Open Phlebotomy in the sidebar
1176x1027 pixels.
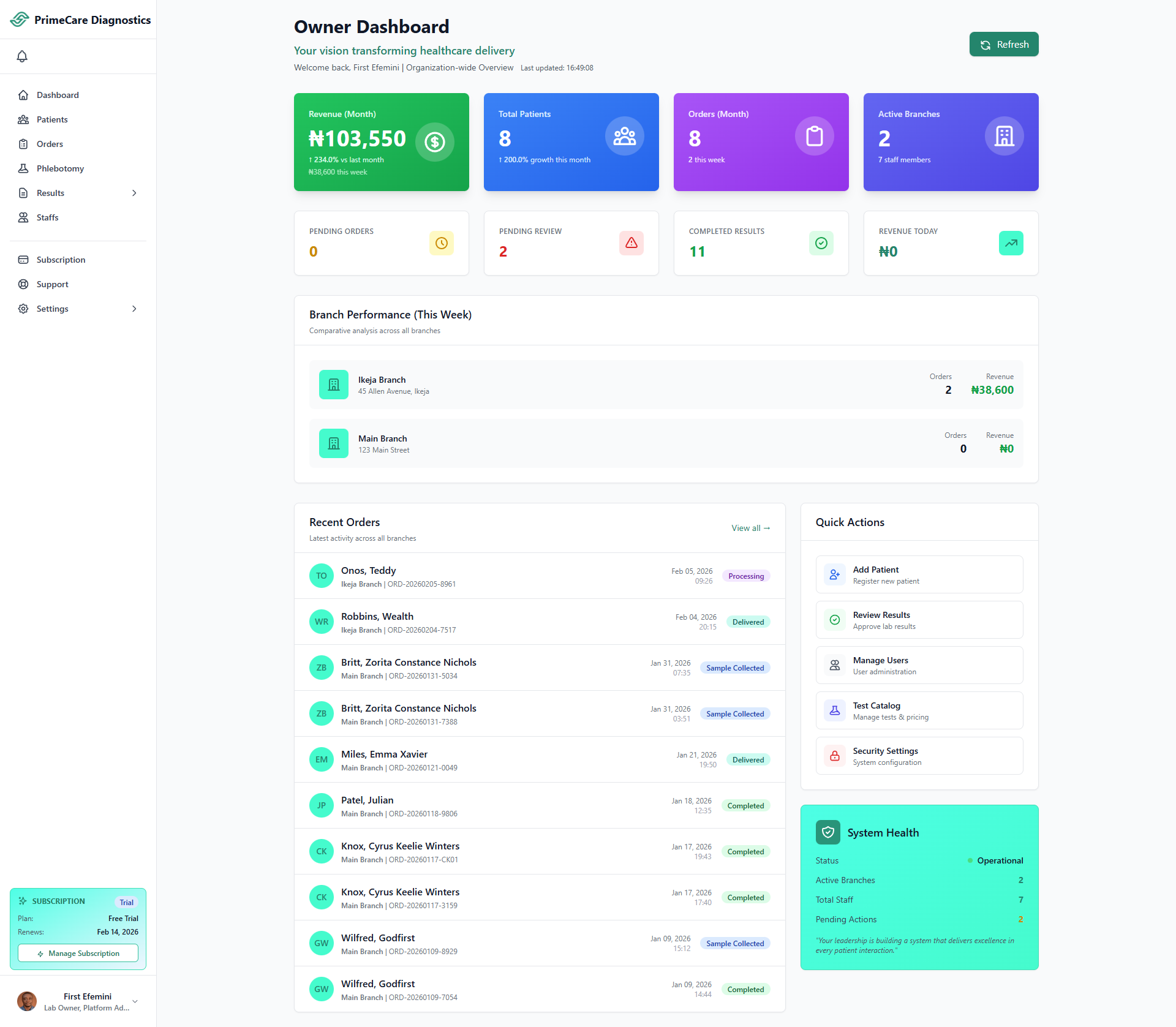[x=60, y=168]
